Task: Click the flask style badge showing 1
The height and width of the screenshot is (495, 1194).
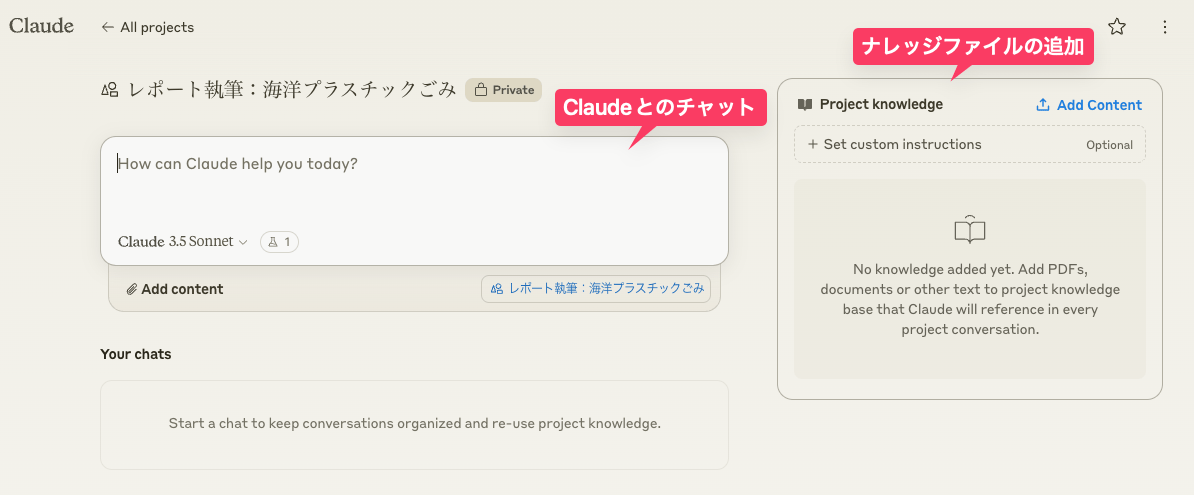Action: (279, 241)
